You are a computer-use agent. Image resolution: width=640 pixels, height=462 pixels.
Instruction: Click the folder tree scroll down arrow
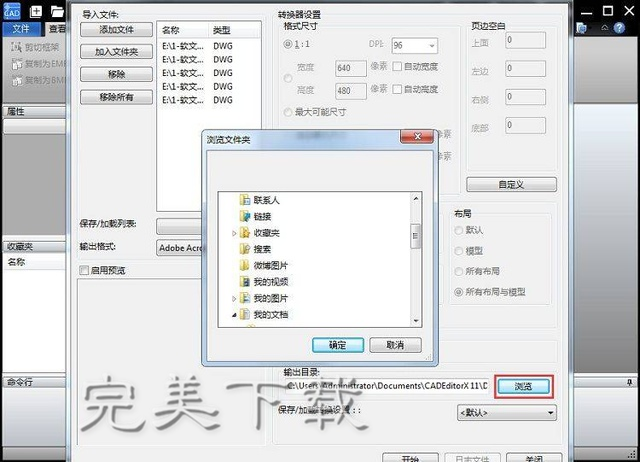click(416, 321)
